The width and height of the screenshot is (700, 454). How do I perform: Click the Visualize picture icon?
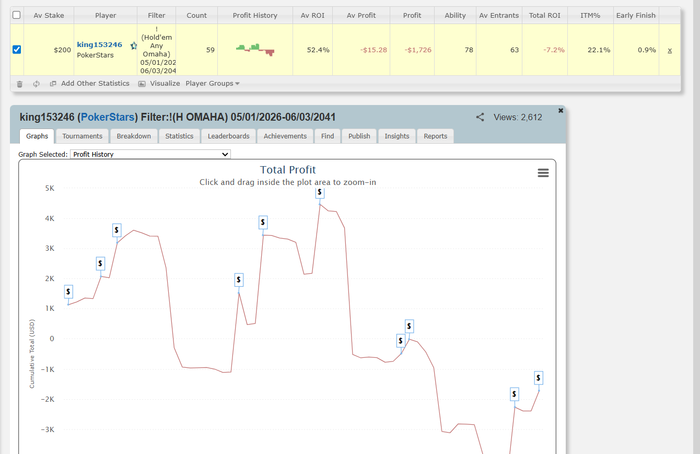click(142, 83)
